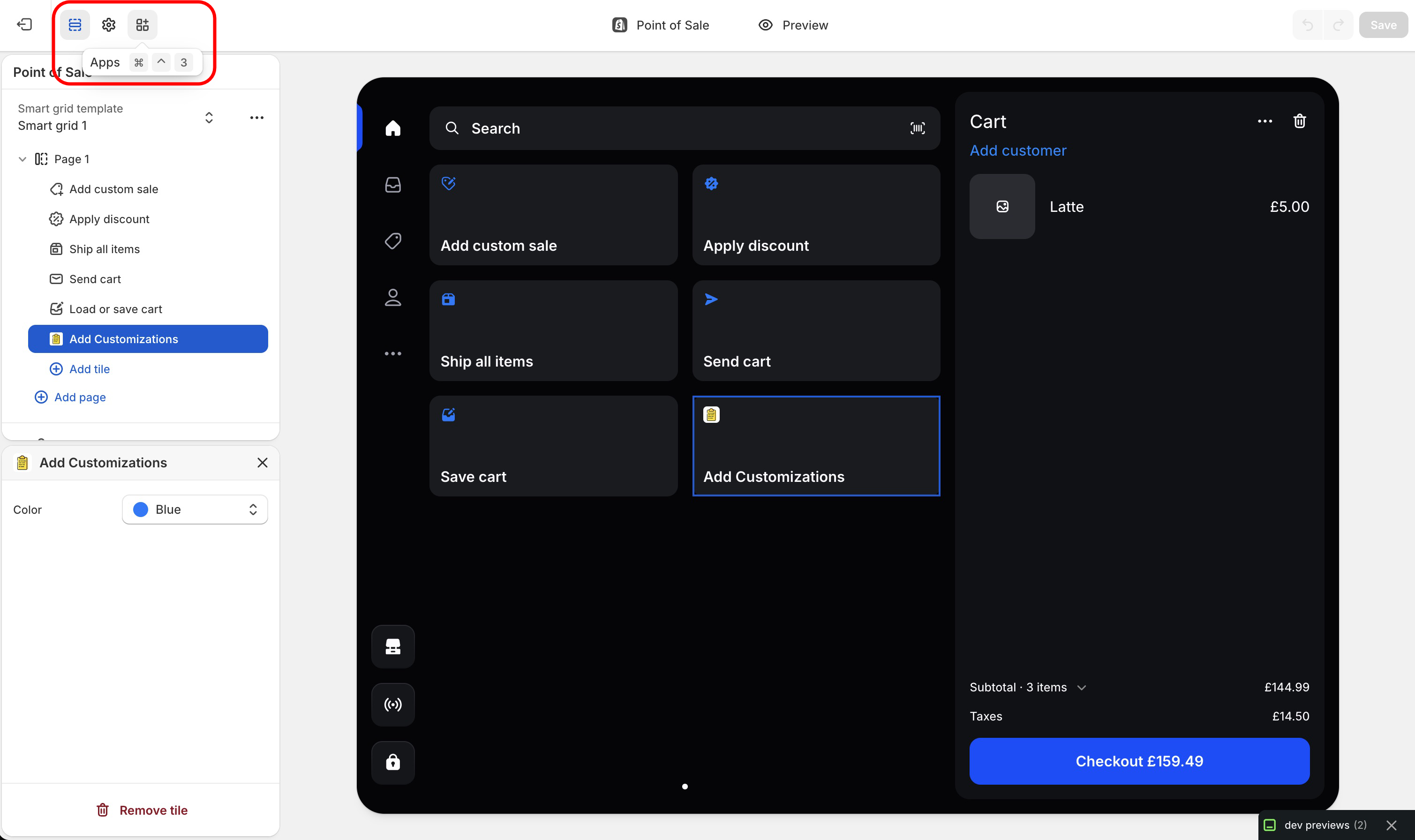Open the three-dot More icon in POS sidebar
Image resolution: width=1415 pixels, height=840 pixels.
(393, 354)
